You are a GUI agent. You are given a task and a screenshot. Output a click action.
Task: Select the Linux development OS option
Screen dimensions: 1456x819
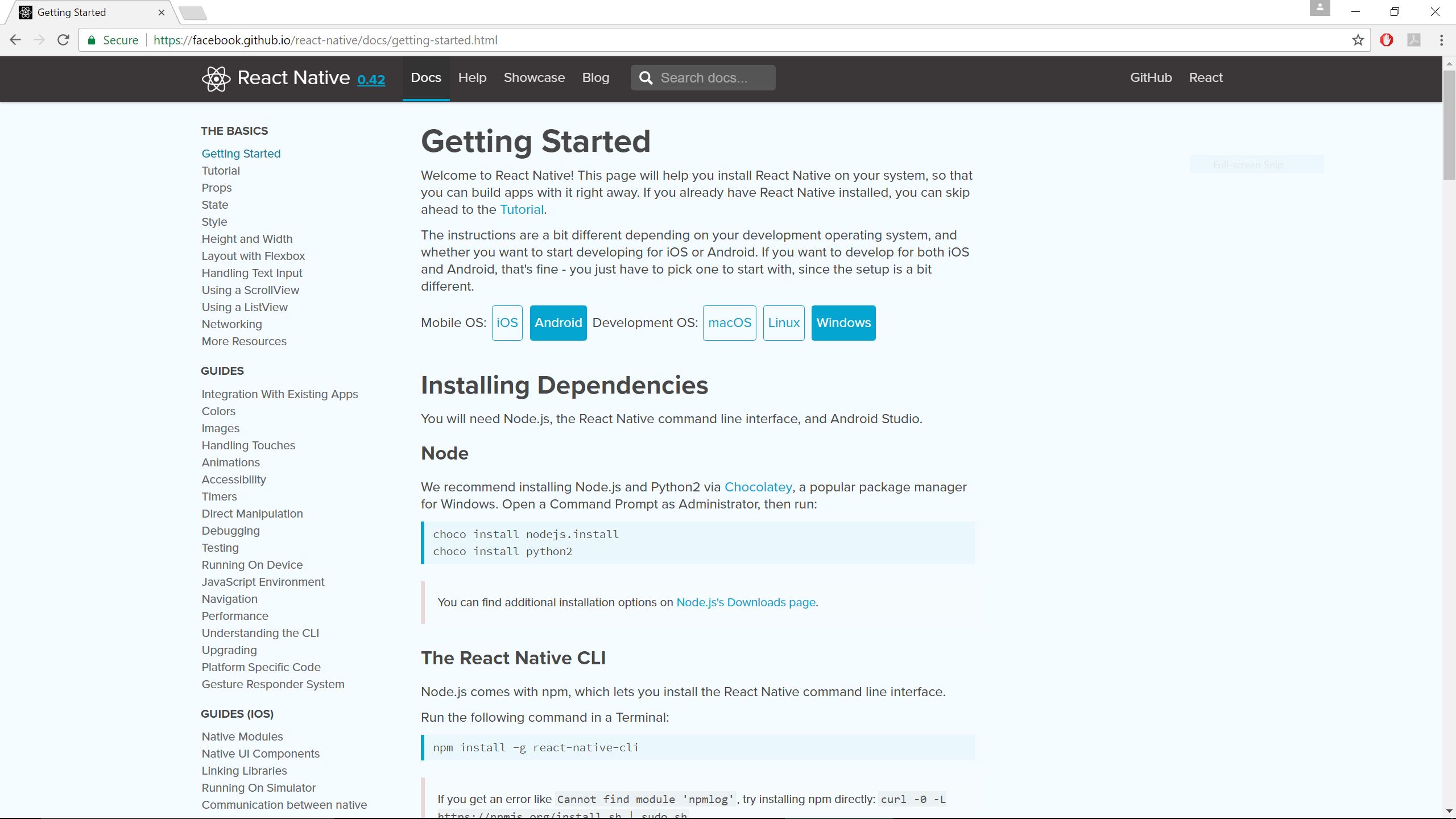[x=783, y=323]
